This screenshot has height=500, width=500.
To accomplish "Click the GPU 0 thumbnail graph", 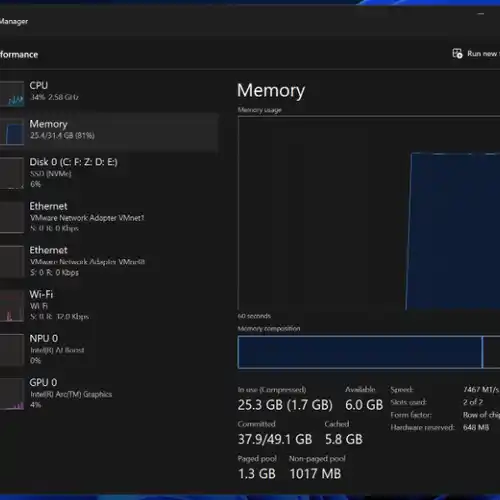I will coord(12,394).
